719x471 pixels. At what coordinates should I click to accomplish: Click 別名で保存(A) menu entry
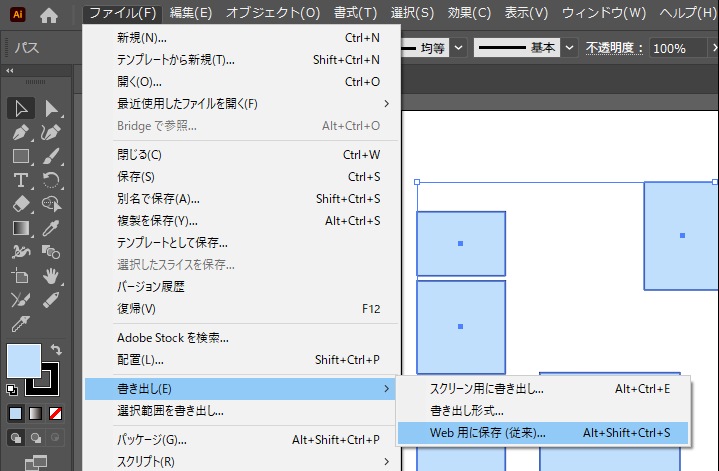tap(158, 198)
